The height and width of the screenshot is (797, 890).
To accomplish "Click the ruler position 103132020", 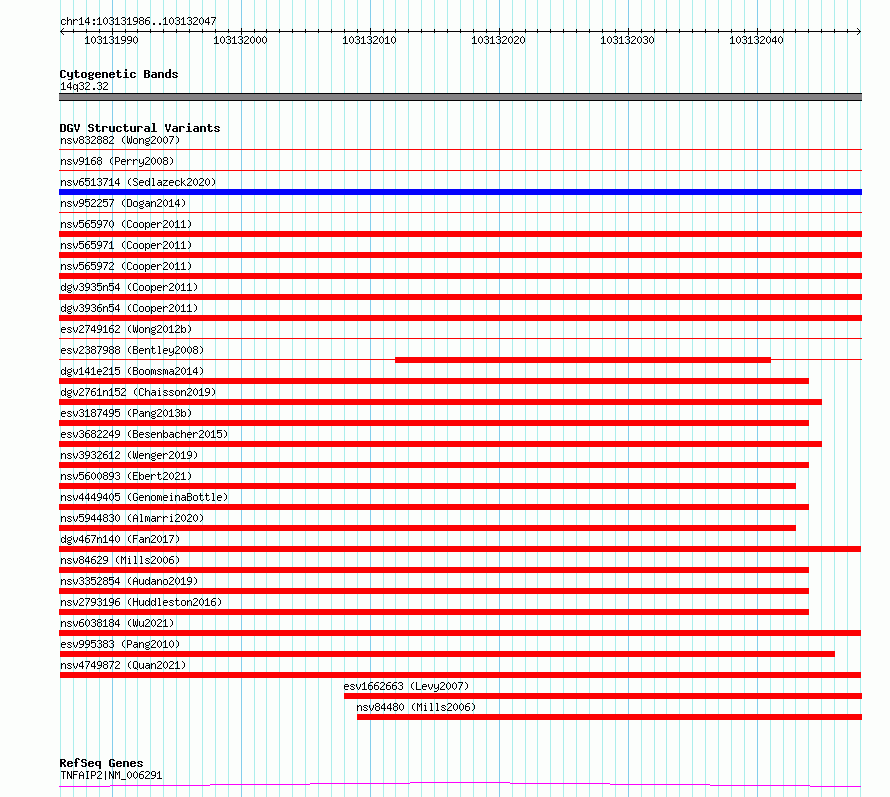I will (498, 40).
